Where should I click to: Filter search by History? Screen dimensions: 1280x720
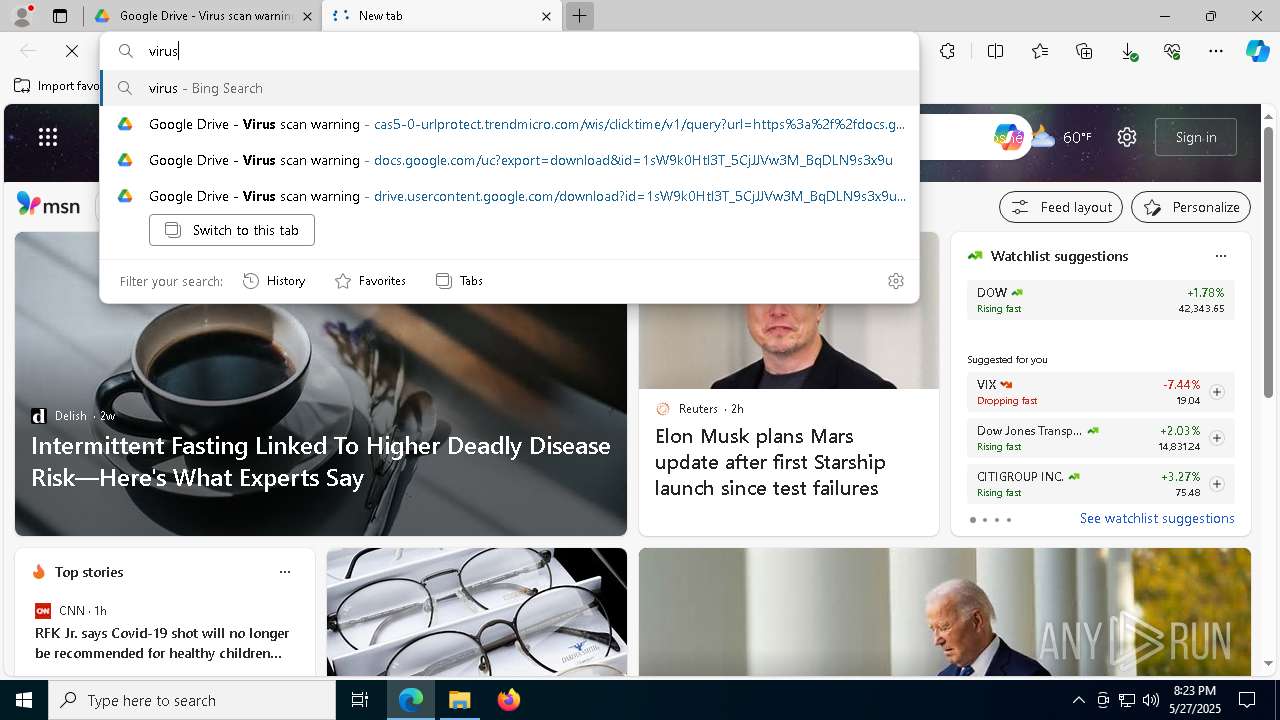pyautogui.click(x=275, y=281)
